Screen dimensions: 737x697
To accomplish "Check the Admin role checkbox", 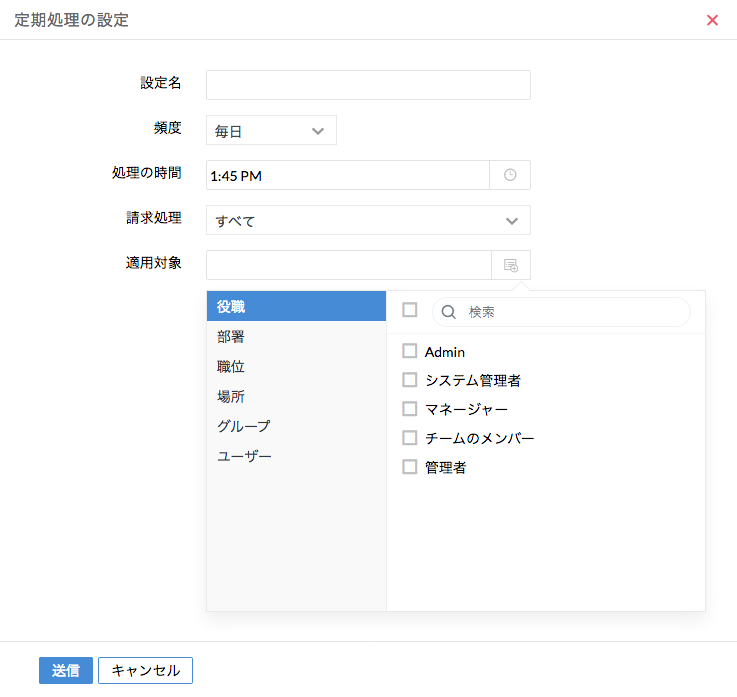I will (x=409, y=351).
